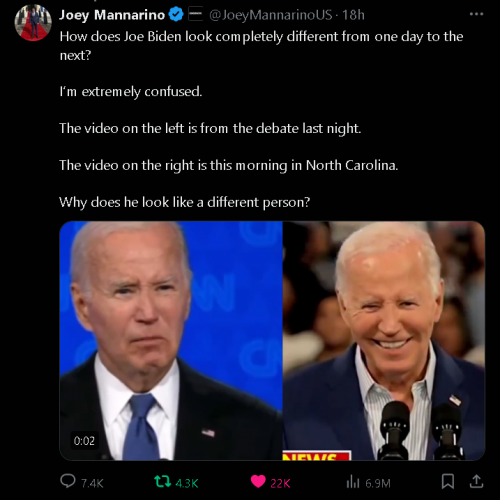
Task: Toggle the pink heart like icon
Action: 258,481
